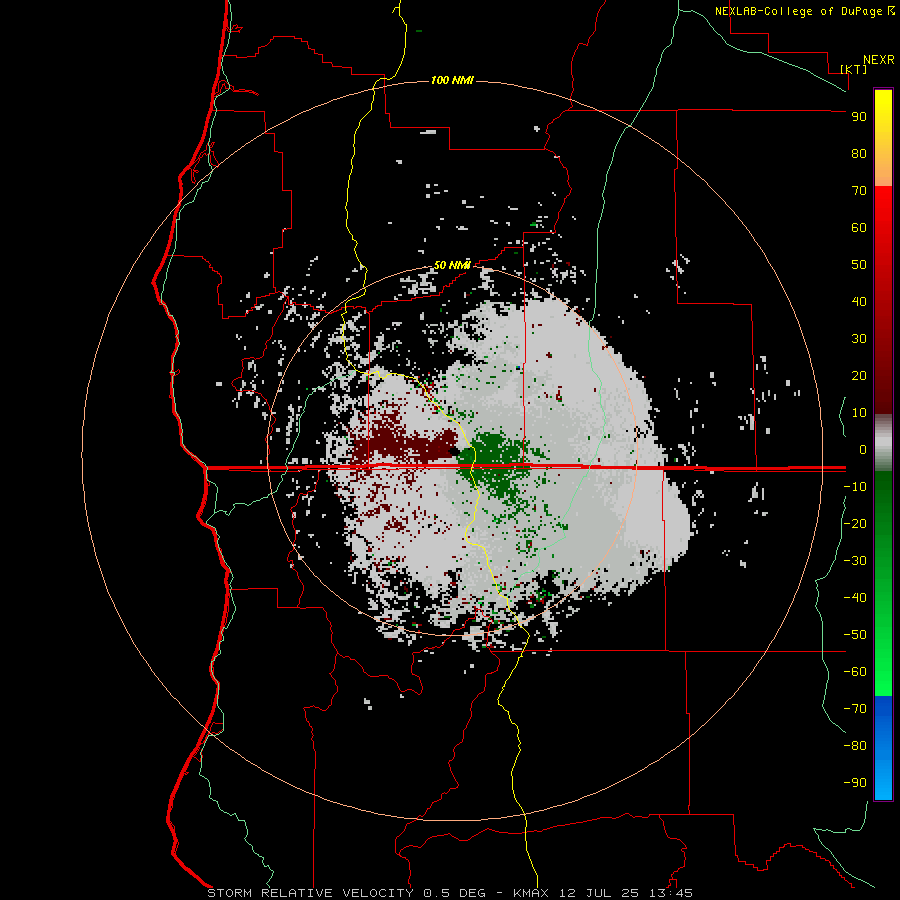
Task: Click the 20 value on the velocity scale
Action: [859, 375]
